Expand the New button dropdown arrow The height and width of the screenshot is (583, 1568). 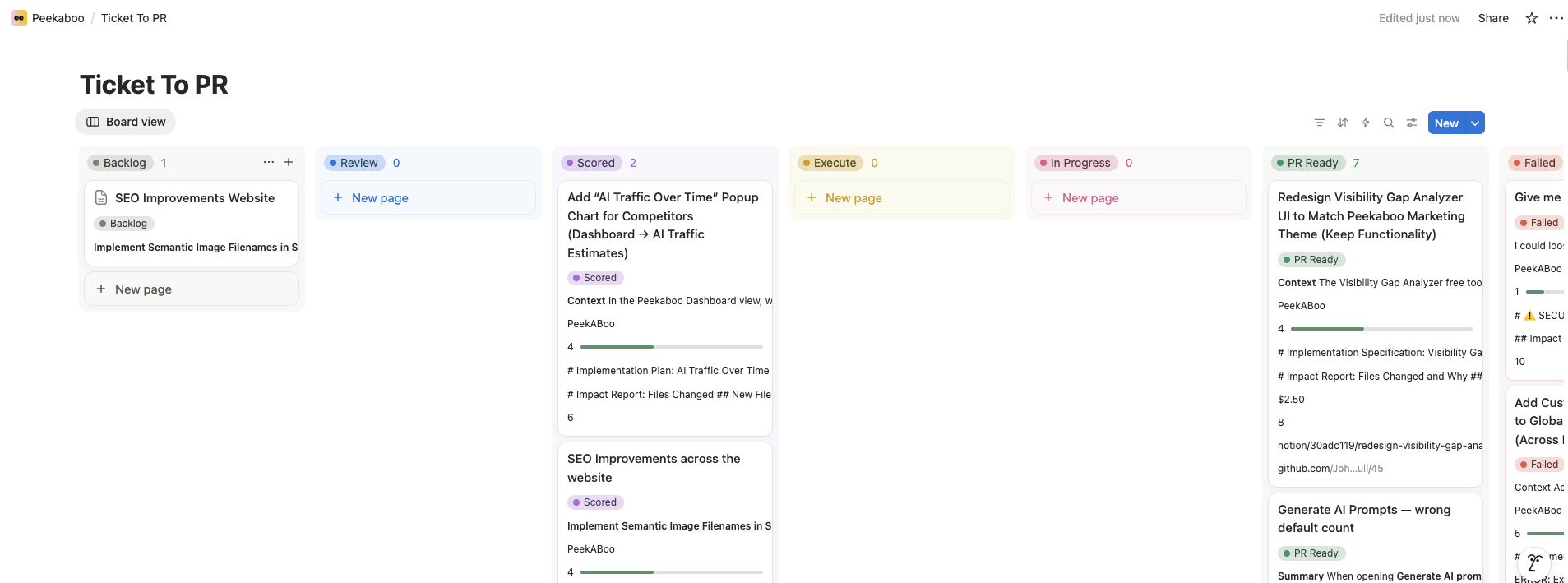pos(1475,123)
